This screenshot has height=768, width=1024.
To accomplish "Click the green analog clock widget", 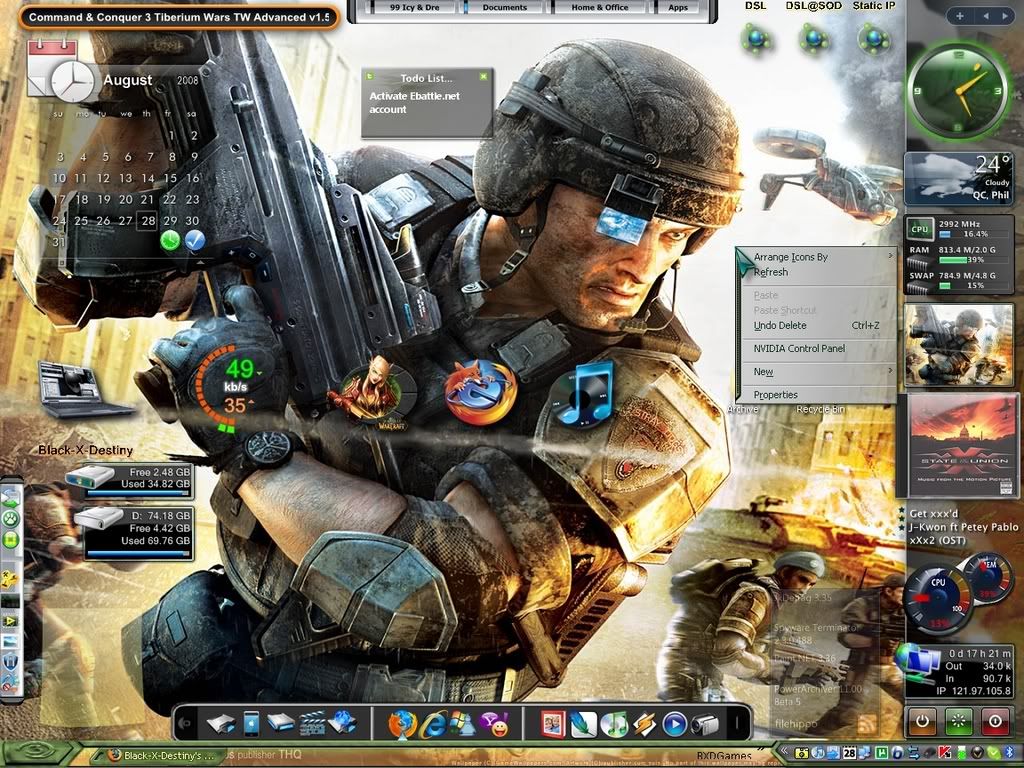I will tap(957, 90).
